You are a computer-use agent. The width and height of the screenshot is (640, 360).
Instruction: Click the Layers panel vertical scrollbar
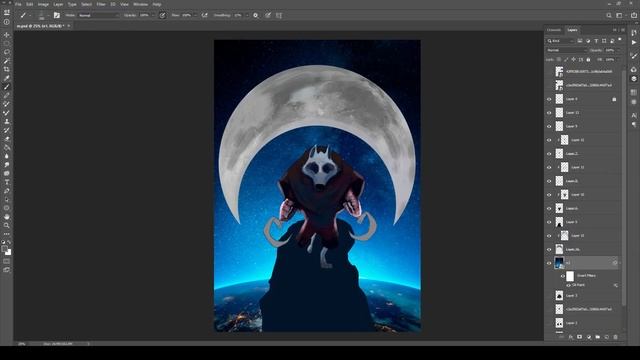624,188
